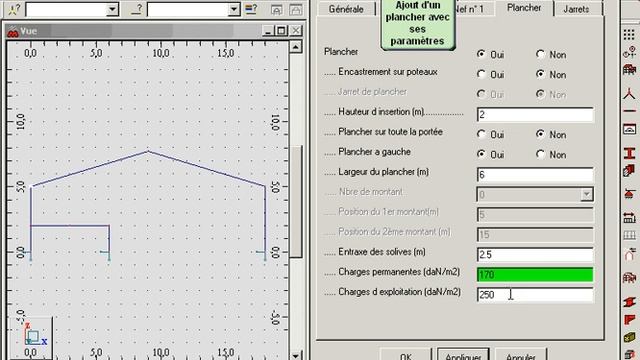Switch to the Générale tab
Screen dimensions: 640x360
(x=347, y=9)
